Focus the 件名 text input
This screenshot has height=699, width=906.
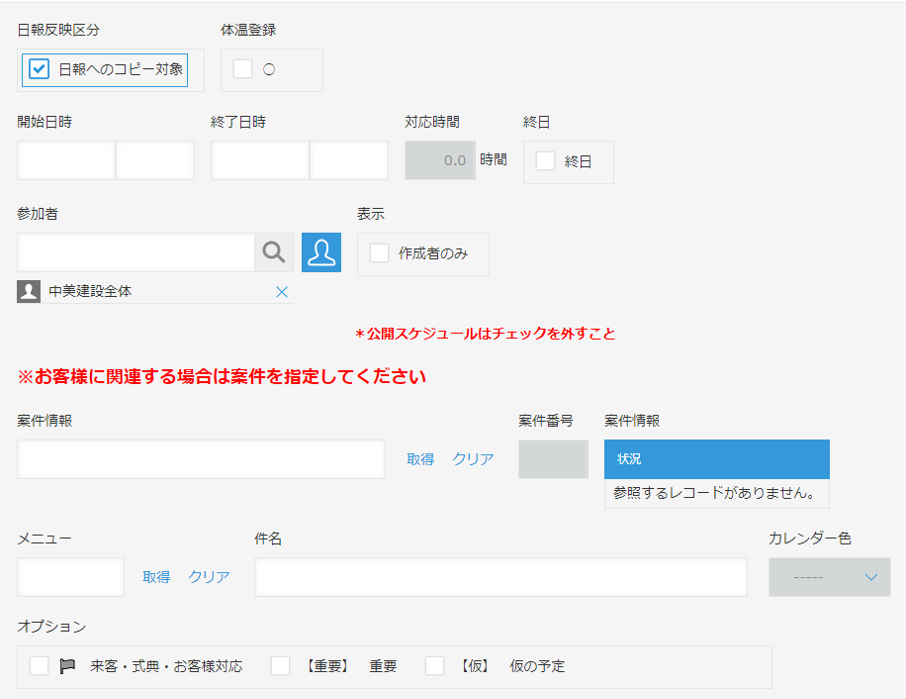501,577
